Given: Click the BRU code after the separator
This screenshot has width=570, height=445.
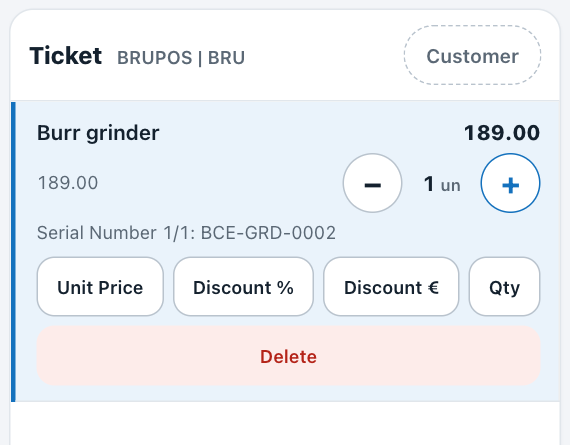Looking at the screenshot, I should point(226,58).
